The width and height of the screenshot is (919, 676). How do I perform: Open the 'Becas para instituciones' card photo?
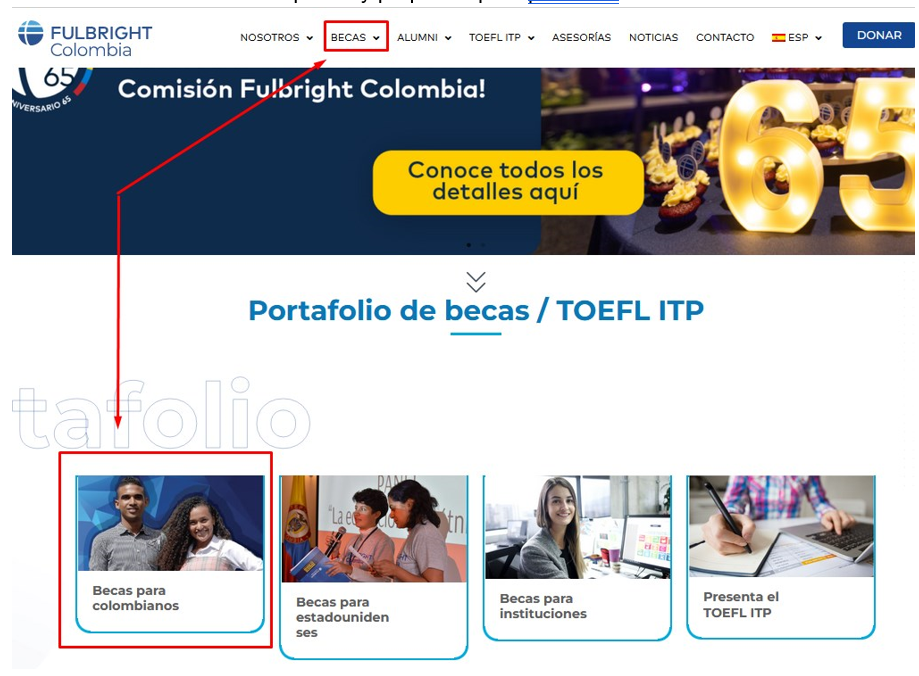pos(577,527)
